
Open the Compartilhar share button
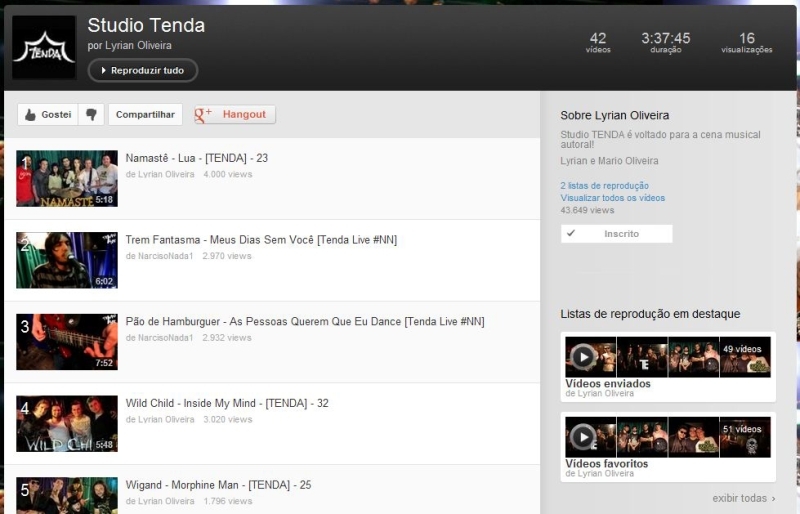pyautogui.click(x=145, y=114)
